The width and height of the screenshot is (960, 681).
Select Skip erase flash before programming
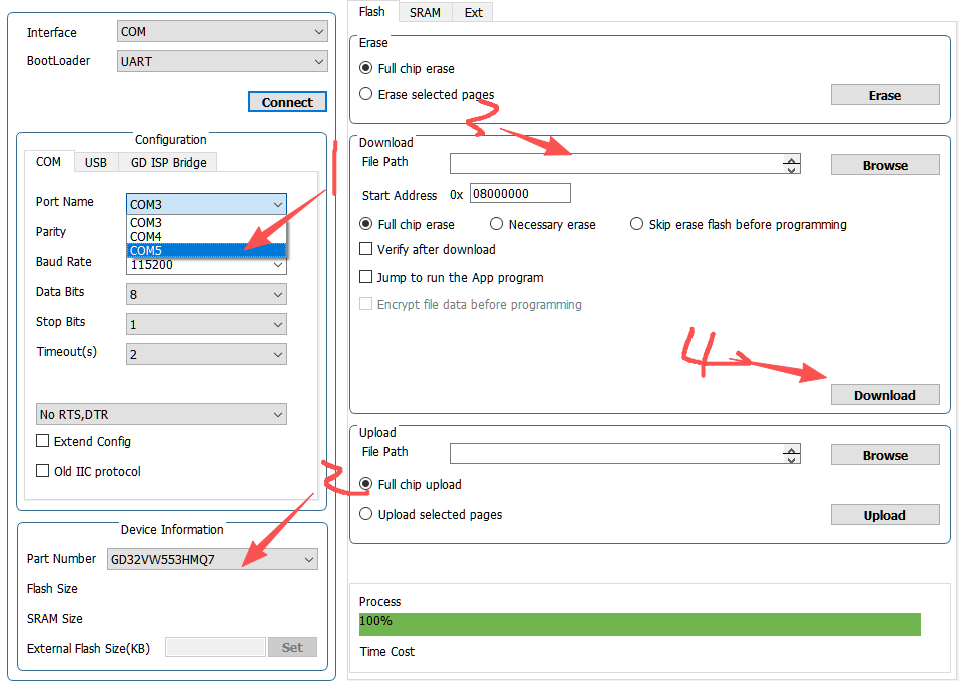pos(637,224)
